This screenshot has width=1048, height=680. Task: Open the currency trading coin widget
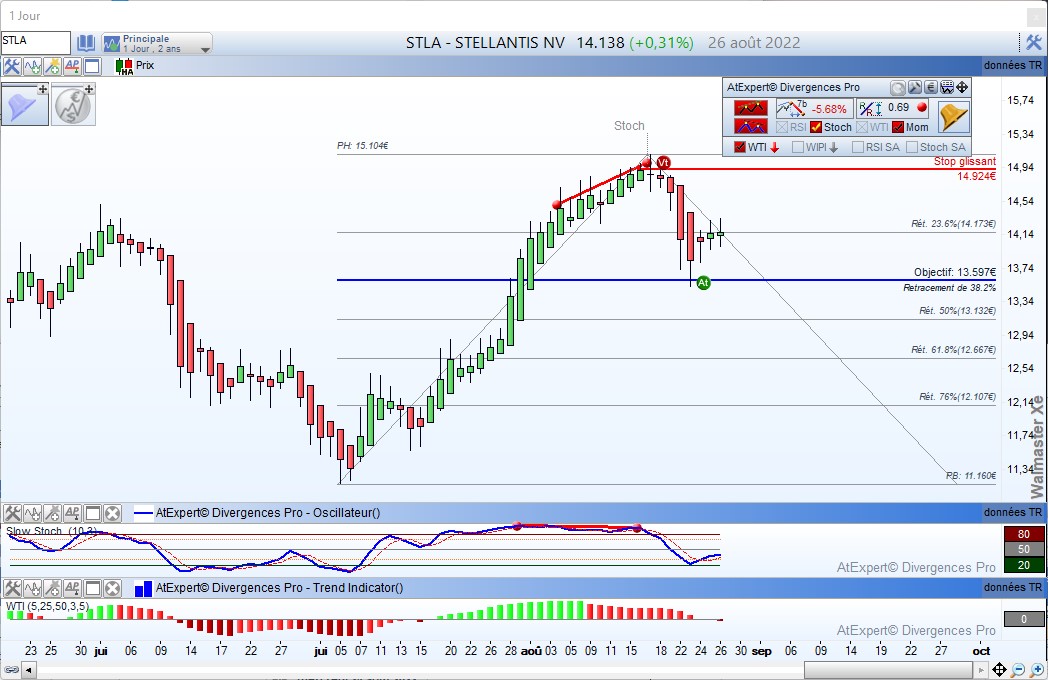74,104
